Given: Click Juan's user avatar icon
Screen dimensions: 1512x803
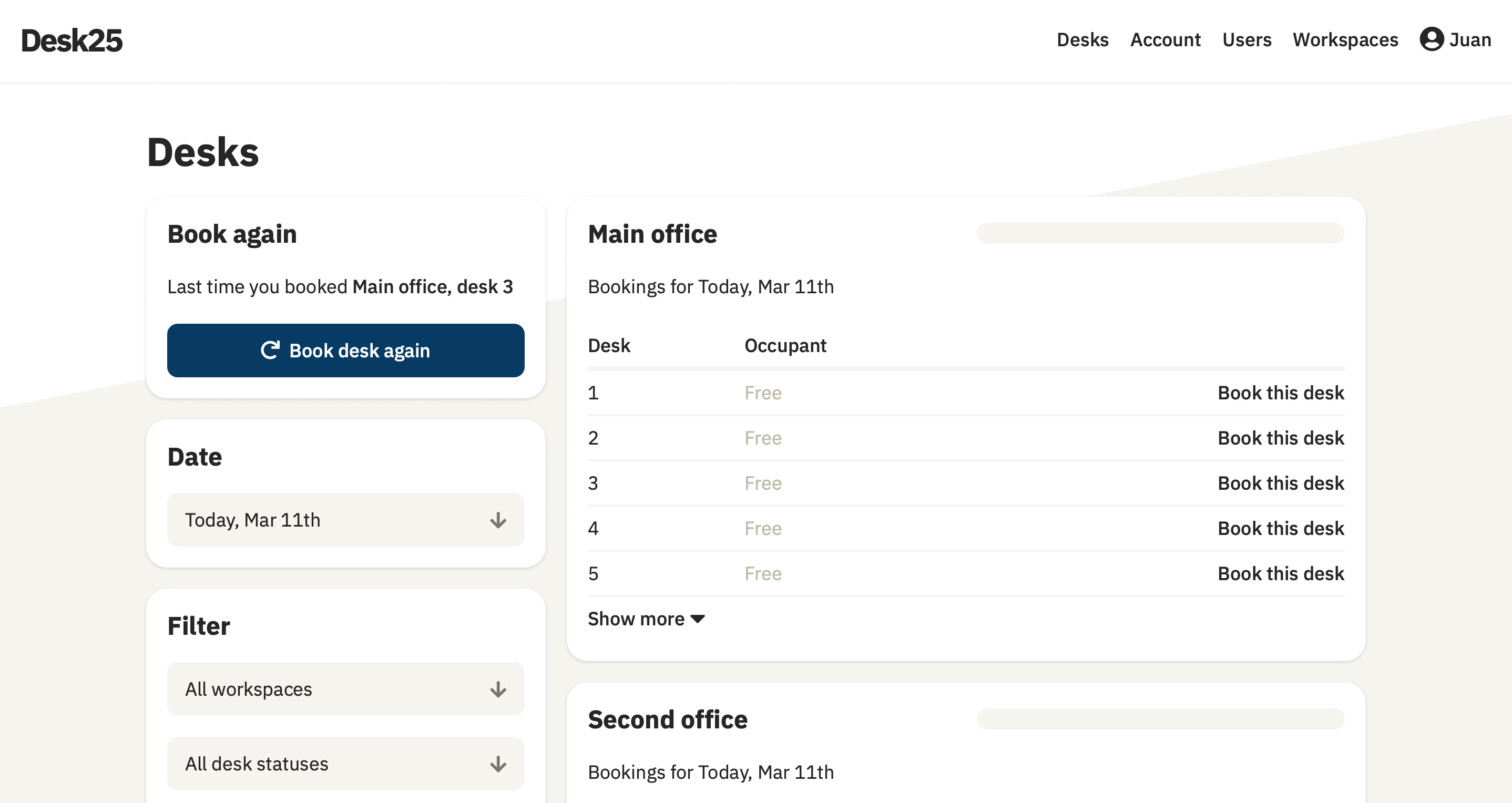Looking at the screenshot, I should coord(1431,39).
